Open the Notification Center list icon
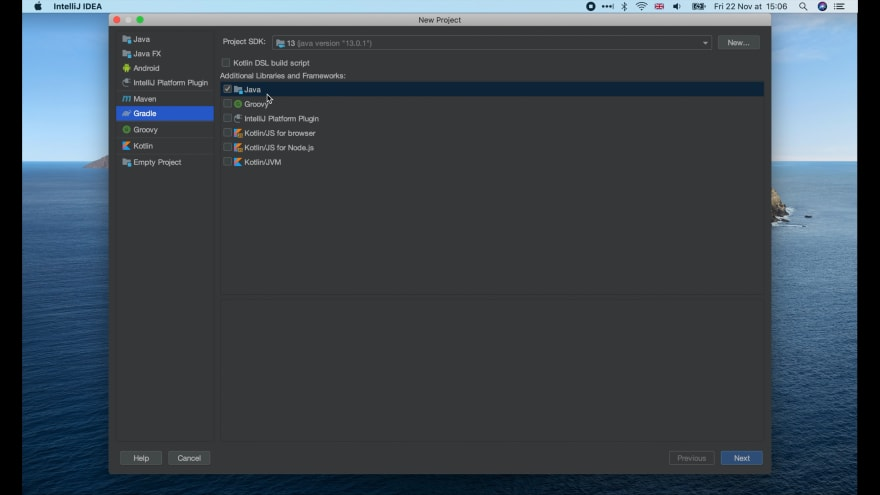 (x=840, y=6)
